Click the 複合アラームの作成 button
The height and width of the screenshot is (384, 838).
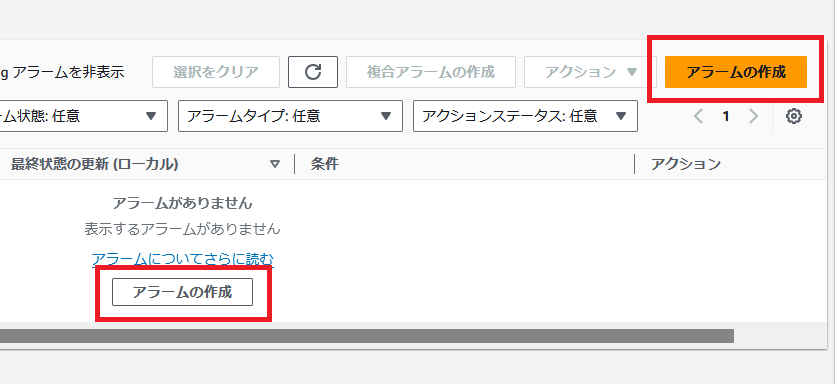(x=431, y=72)
